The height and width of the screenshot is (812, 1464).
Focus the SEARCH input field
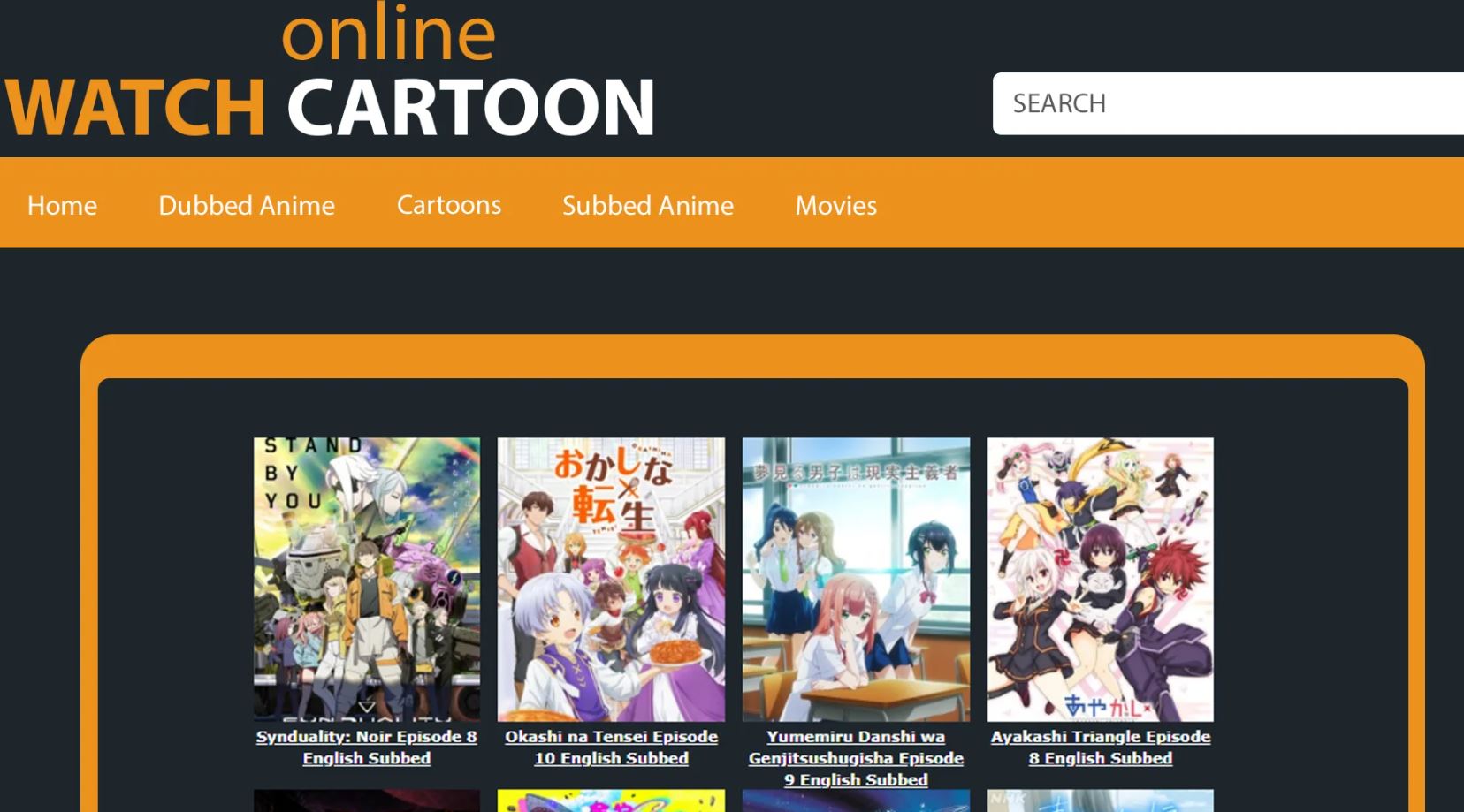tap(1227, 103)
